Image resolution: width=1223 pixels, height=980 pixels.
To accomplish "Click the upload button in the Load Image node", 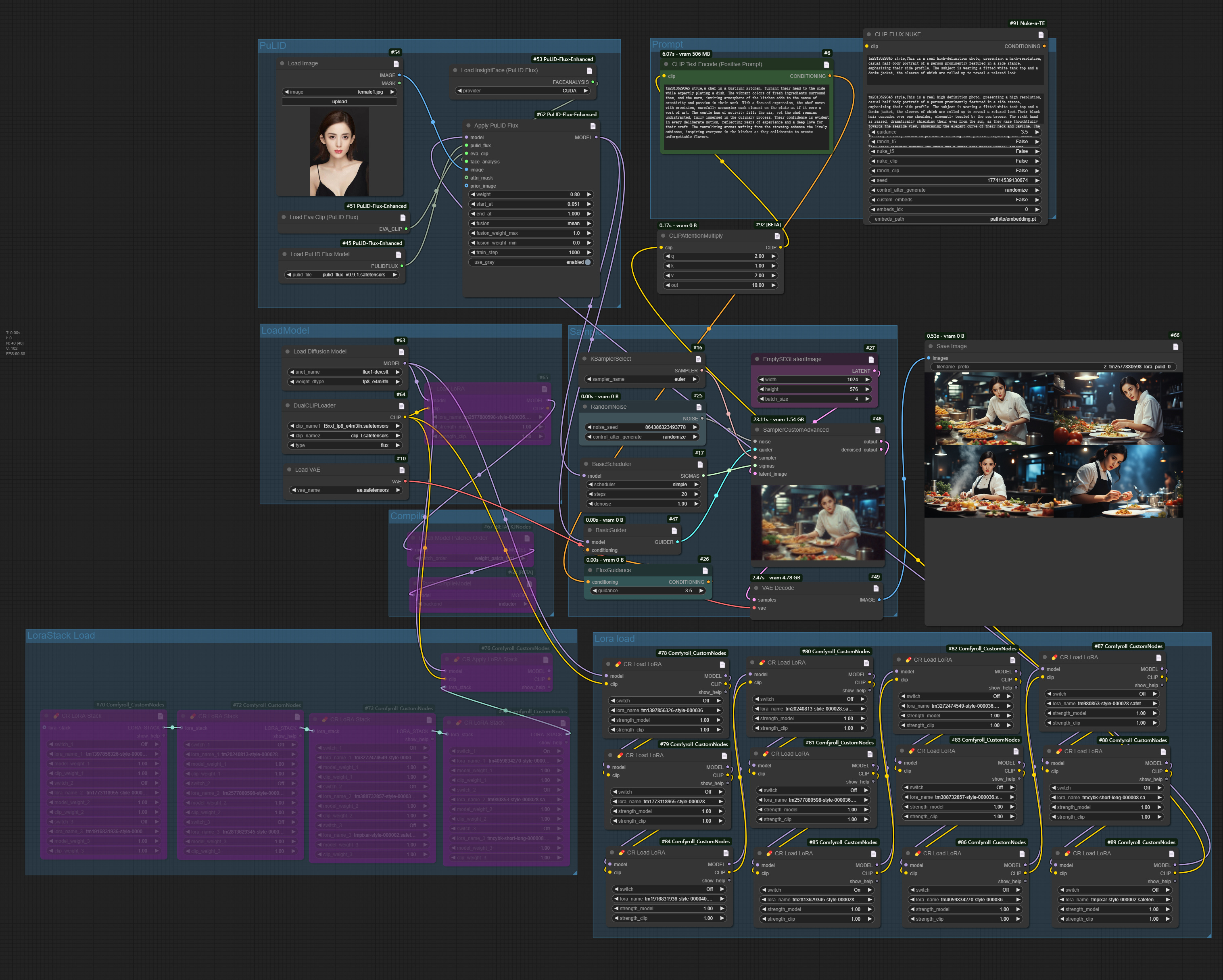I will (339, 101).
